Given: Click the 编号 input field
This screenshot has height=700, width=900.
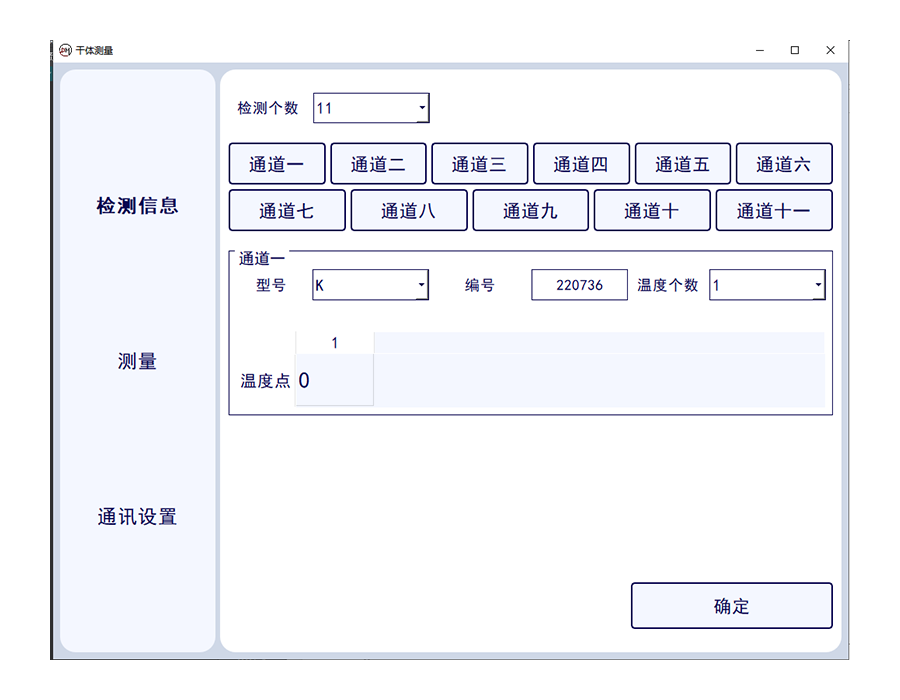Looking at the screenshot, I should click(x=579, y=285).
